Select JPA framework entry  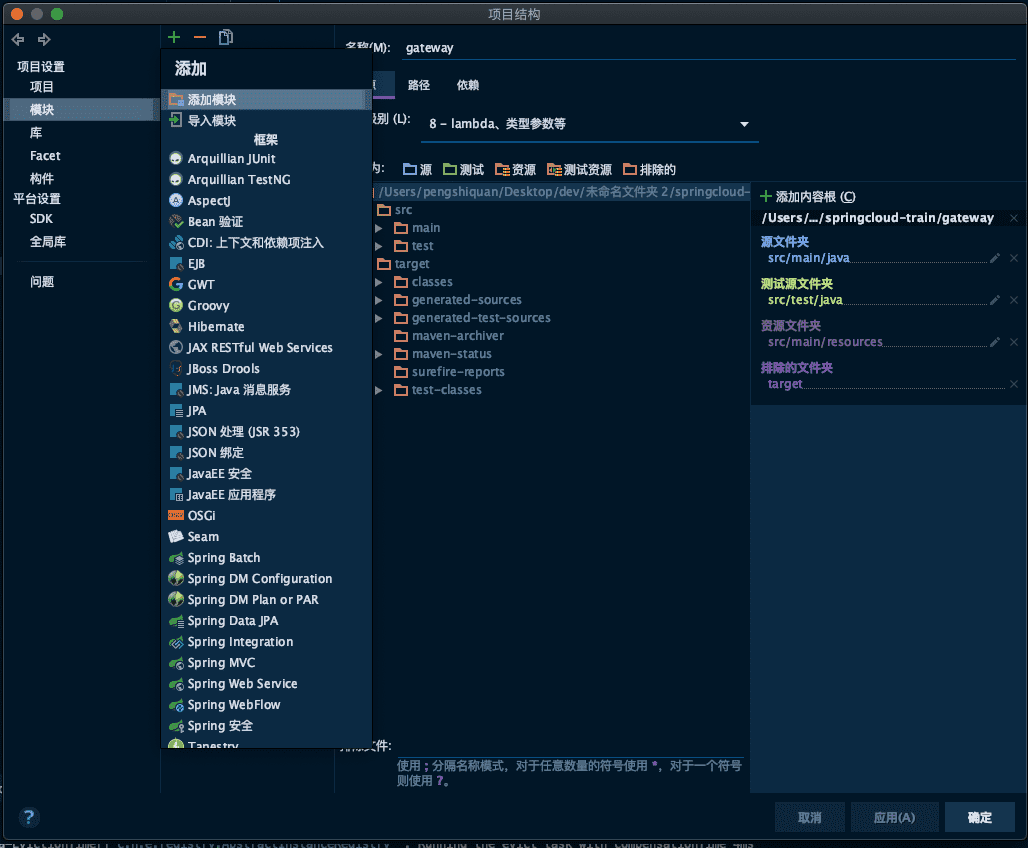coord(266,411)
